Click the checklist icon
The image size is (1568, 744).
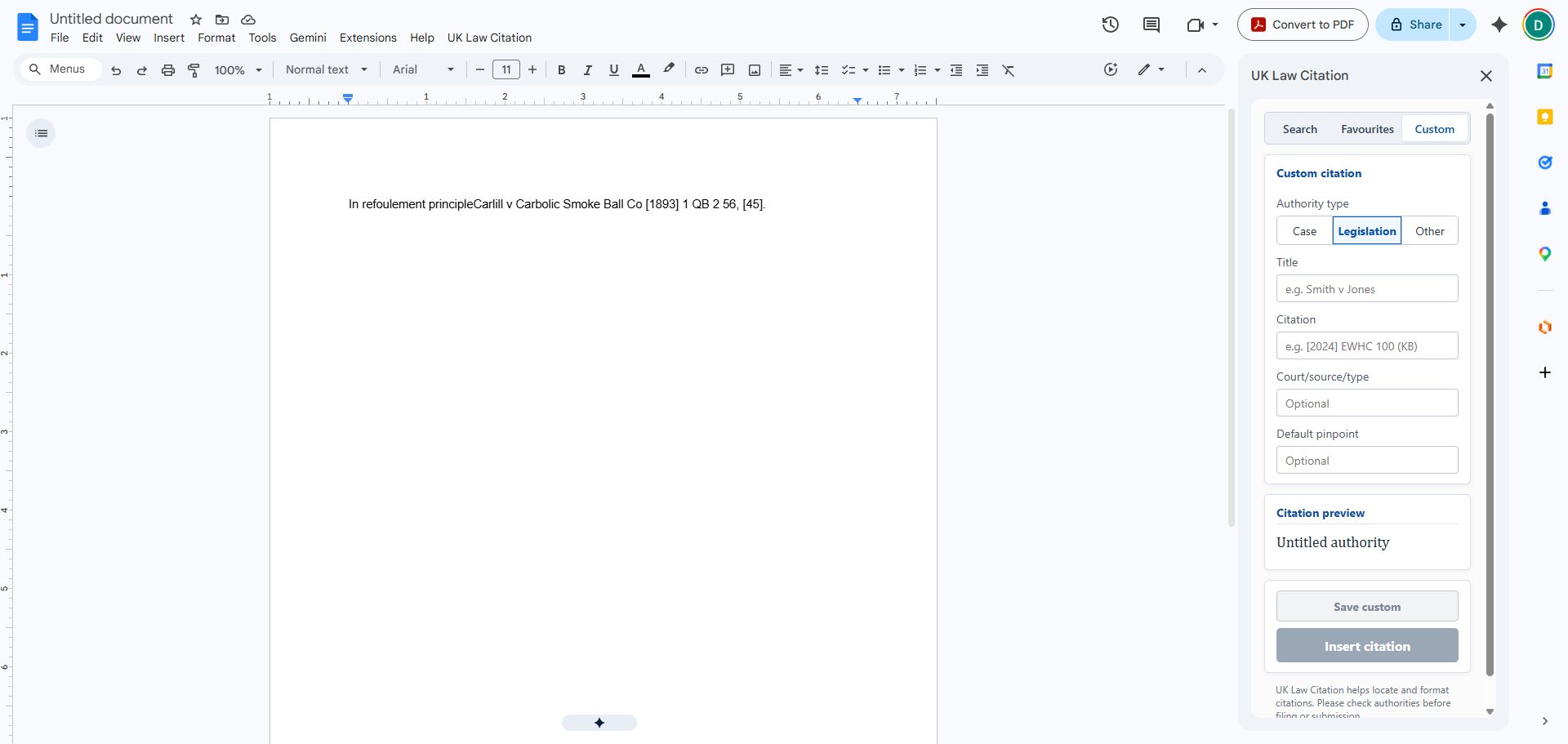coord(849,70)
